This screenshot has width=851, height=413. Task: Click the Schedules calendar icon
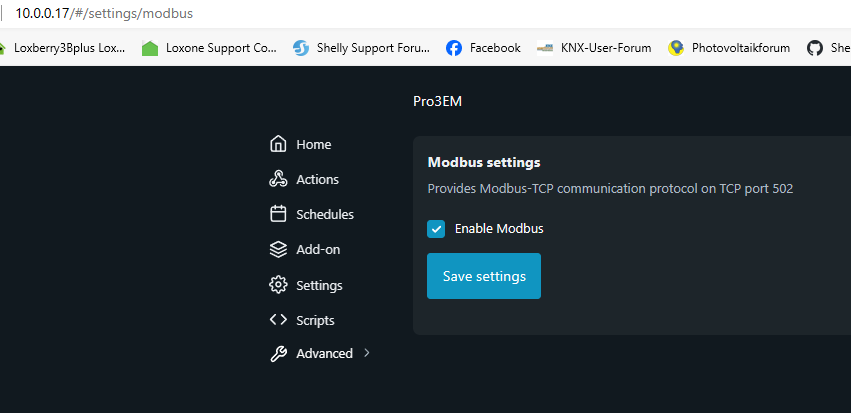point(279,214)
